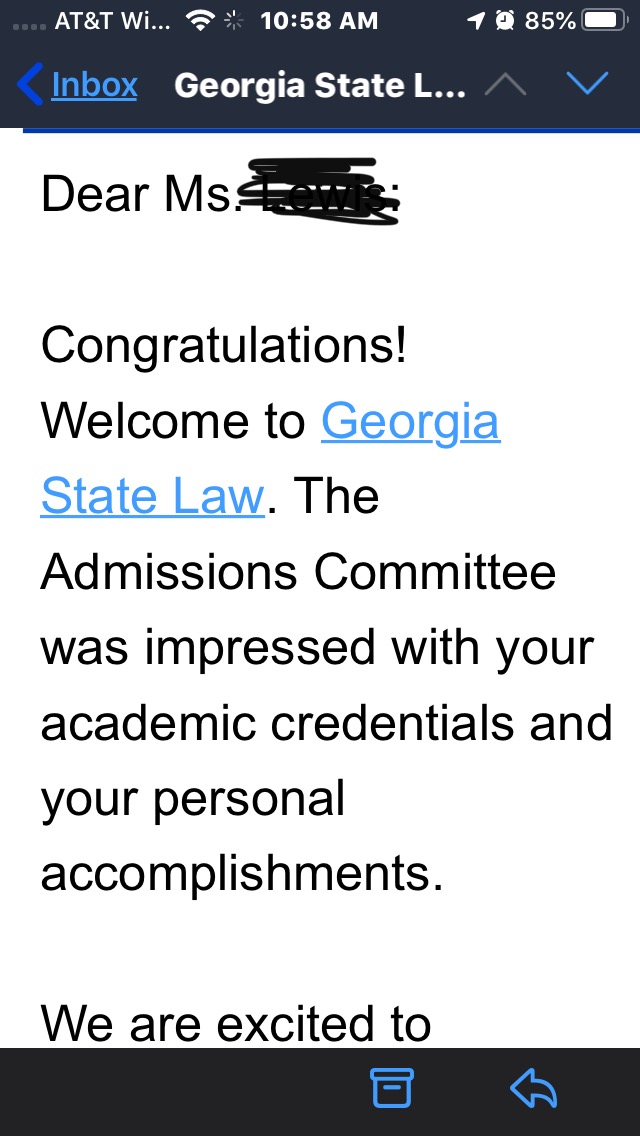Tap the 10:58 AM clock in status bar
The image size is (640, 1136).
point(319,21)
